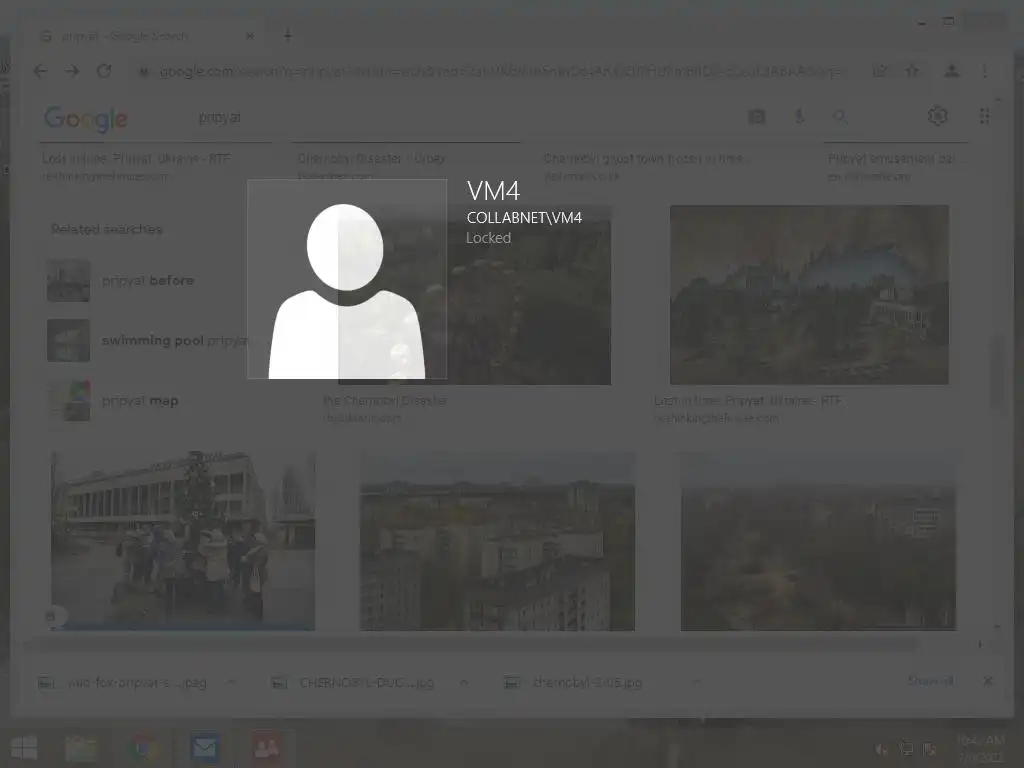Click the network icon in system tray
The width and height of the screenshot is (1024, 768).
pos(906,749)
